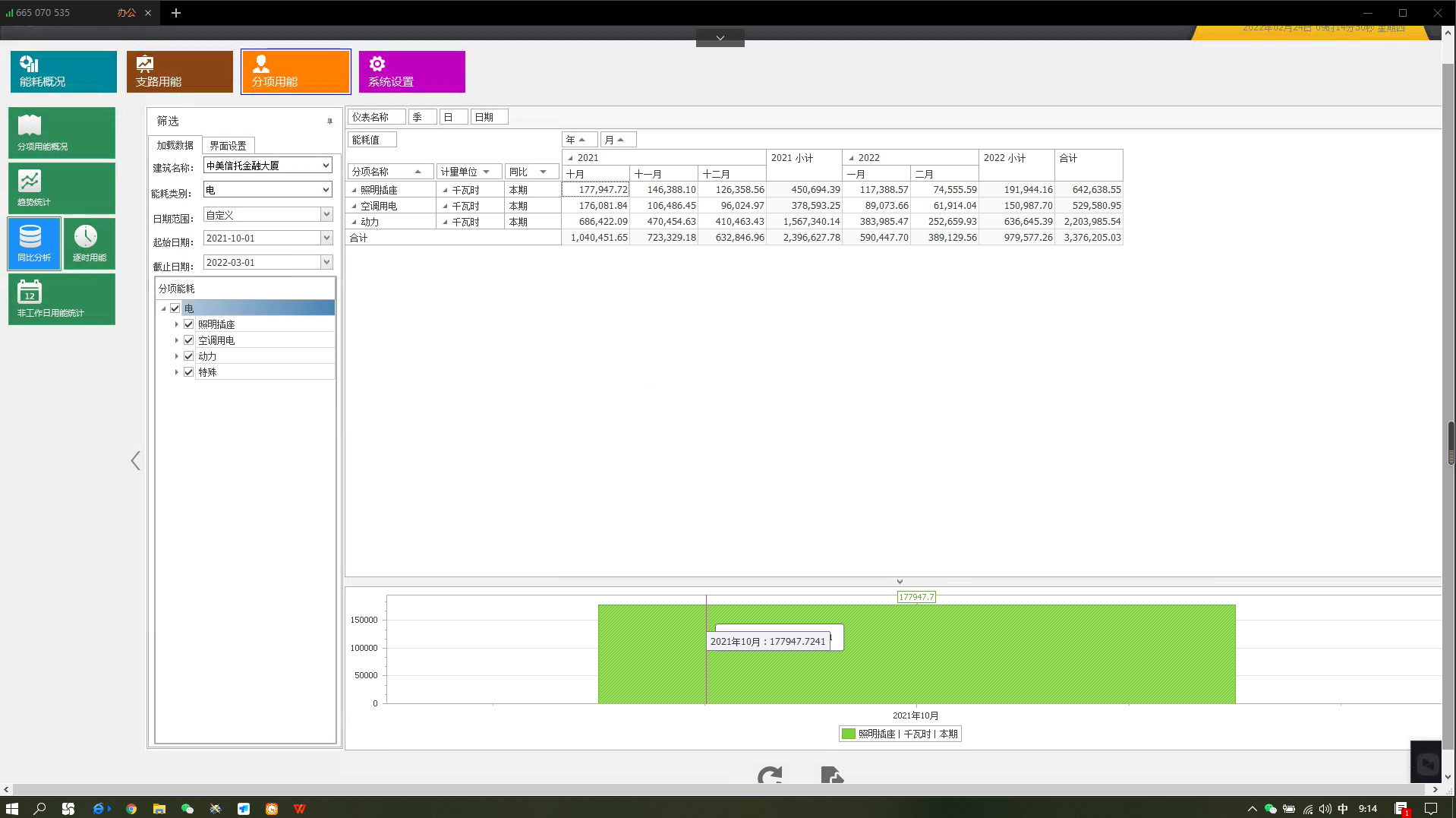
Task: Open the 建筑名称 building dropdown
Action: coord(326,166)
